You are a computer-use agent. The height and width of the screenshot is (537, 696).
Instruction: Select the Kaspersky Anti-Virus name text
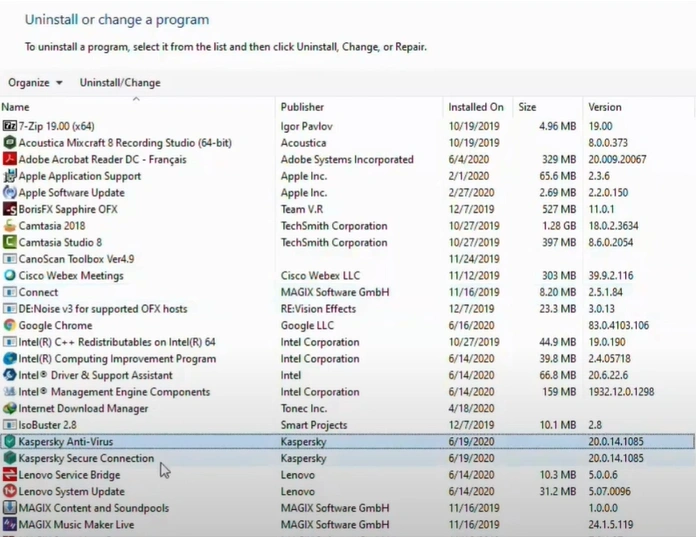pos(66,442)
